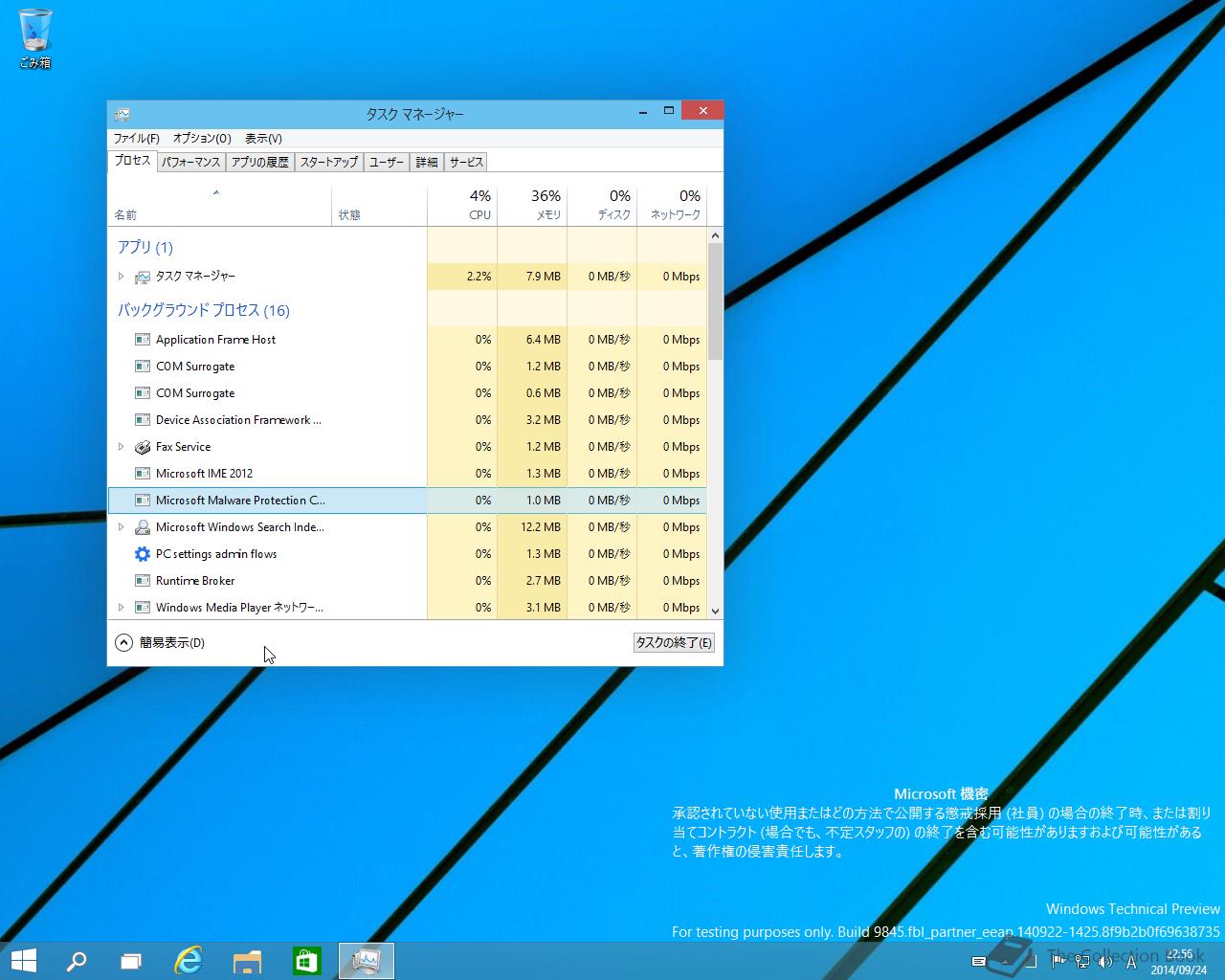Open the 表示(V) menu

263,138
